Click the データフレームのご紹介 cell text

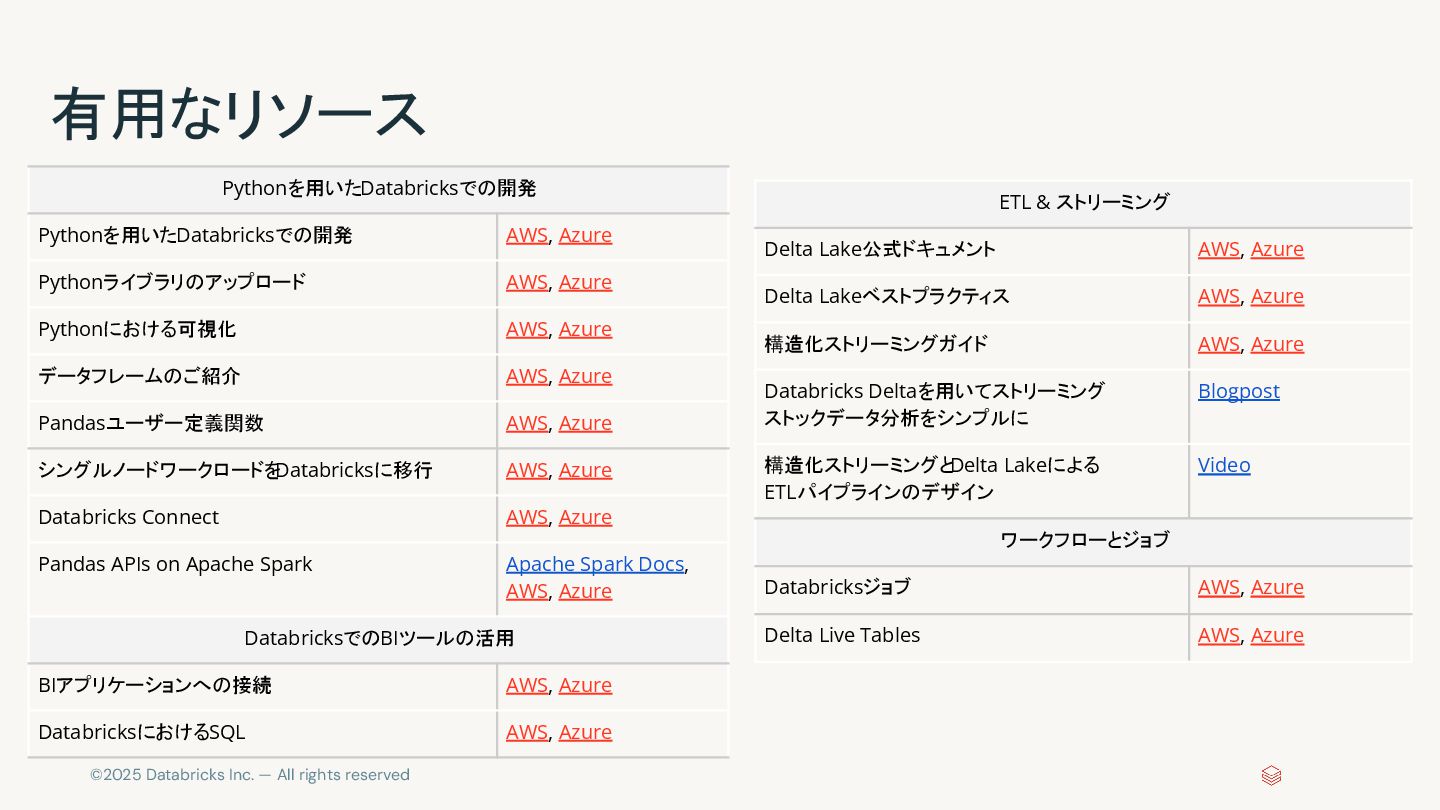pos(139,376)
